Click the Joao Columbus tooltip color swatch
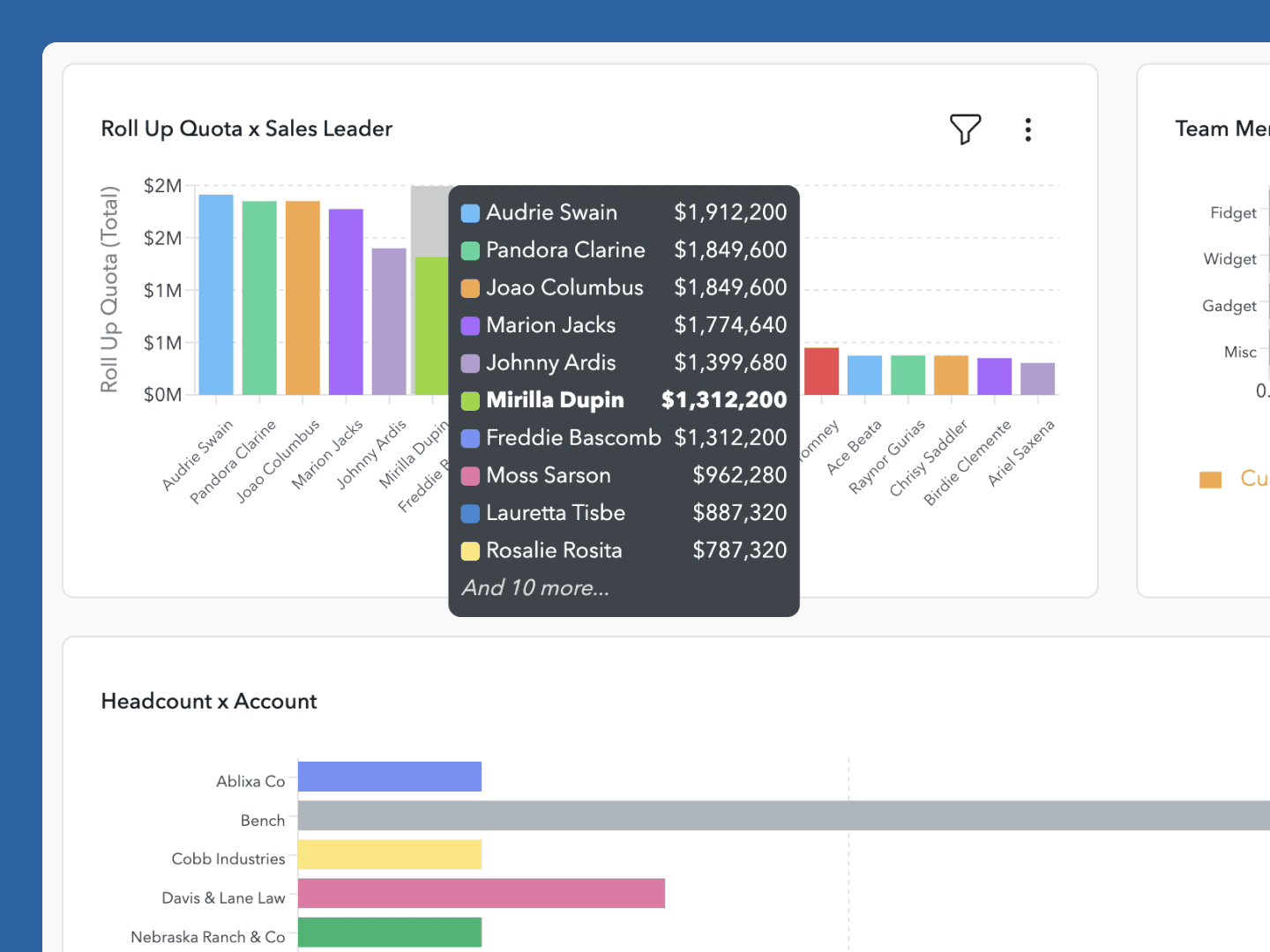 click(x=471, y=288)
